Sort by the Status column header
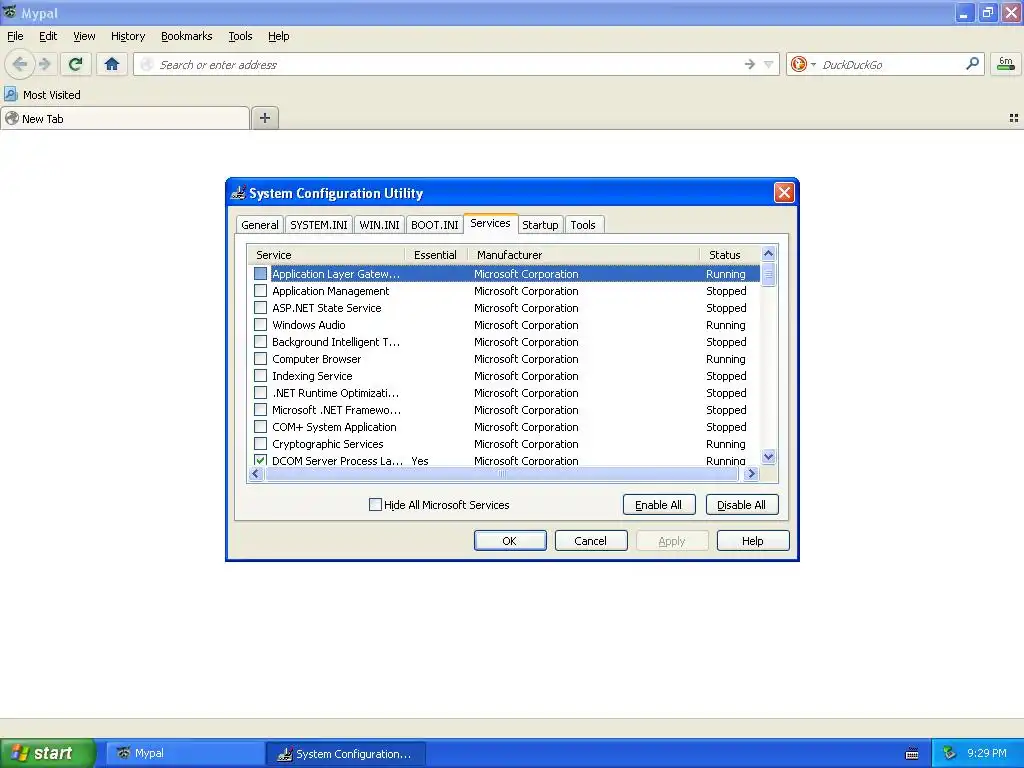Image resolution: width=1024 pixels, height=768 pixels. [729, 255]
